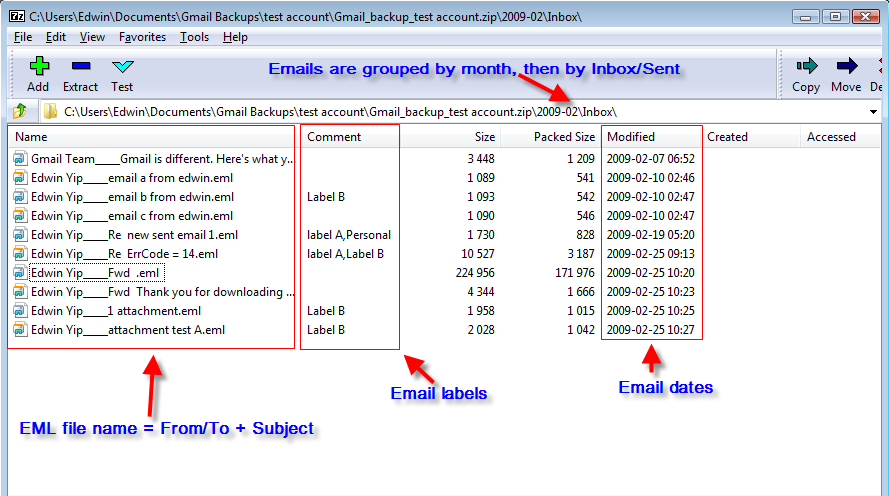The image size is (889, 496).
Task: Go up one folder level icon
Action: tap(19, 111)
